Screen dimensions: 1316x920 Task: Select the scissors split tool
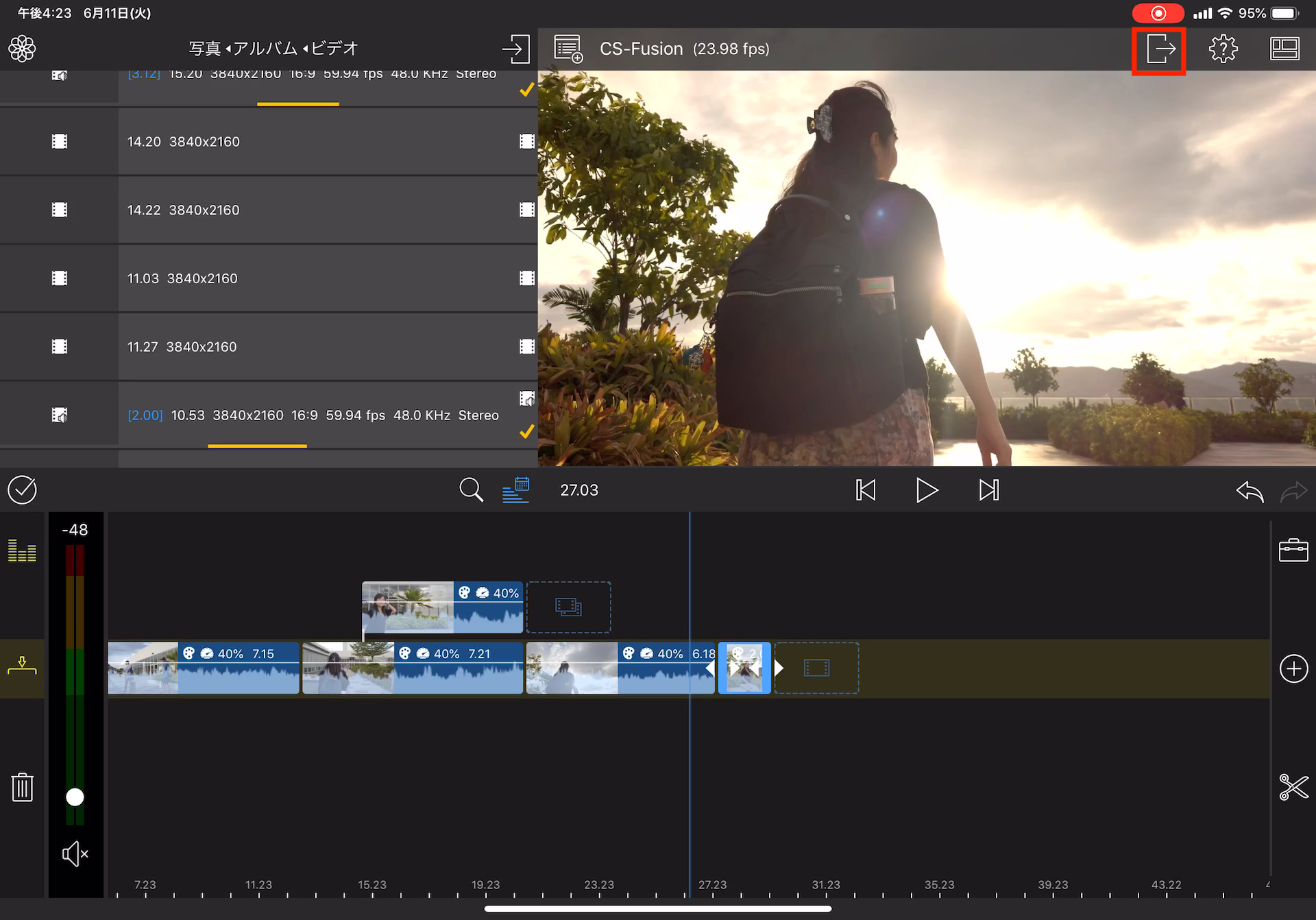(1293, 787)
